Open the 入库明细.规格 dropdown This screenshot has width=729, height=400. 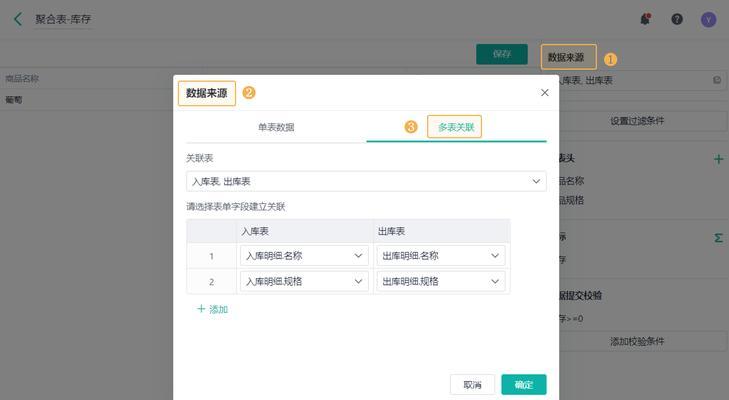tap(304, 281)
